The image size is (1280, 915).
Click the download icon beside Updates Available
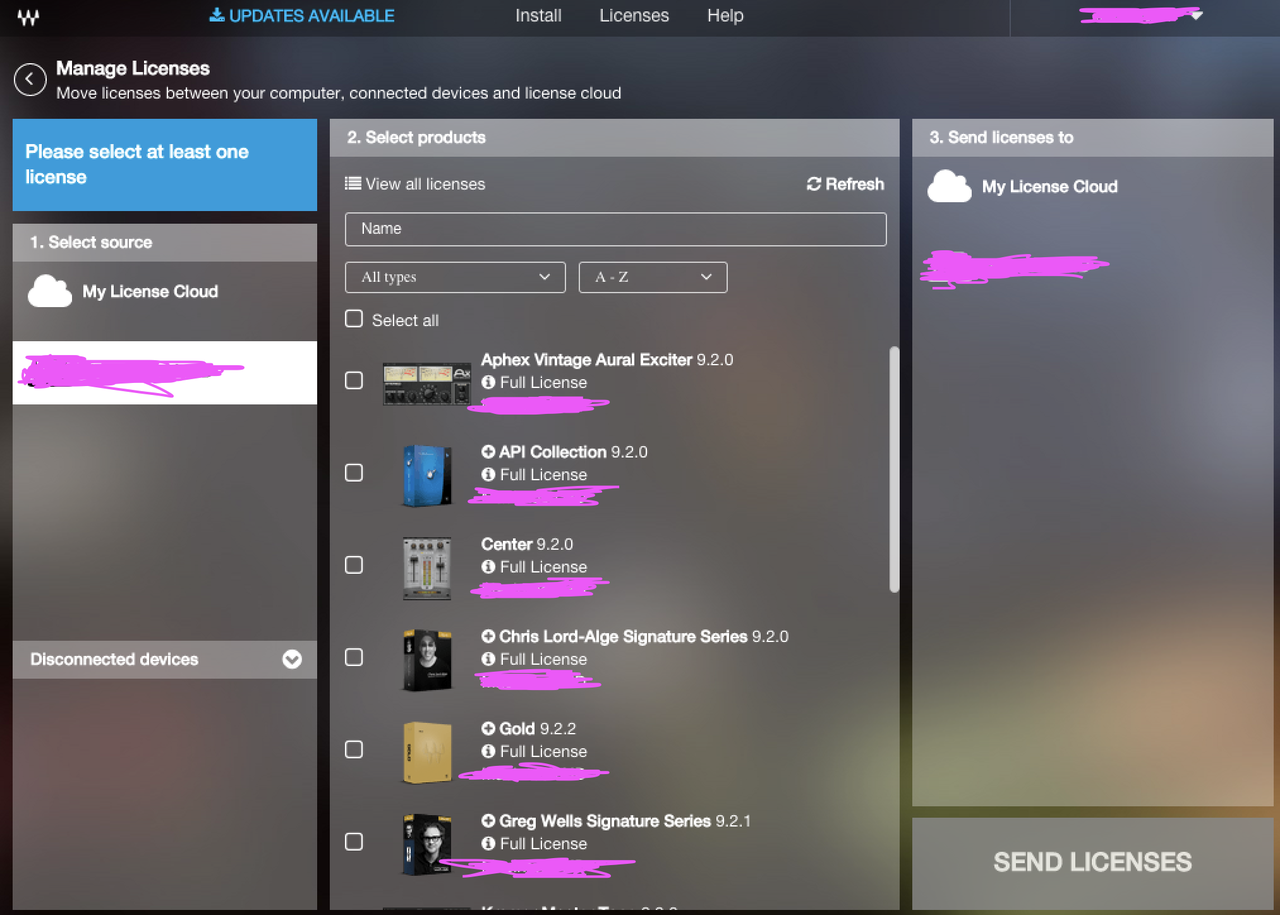point(217,15)
